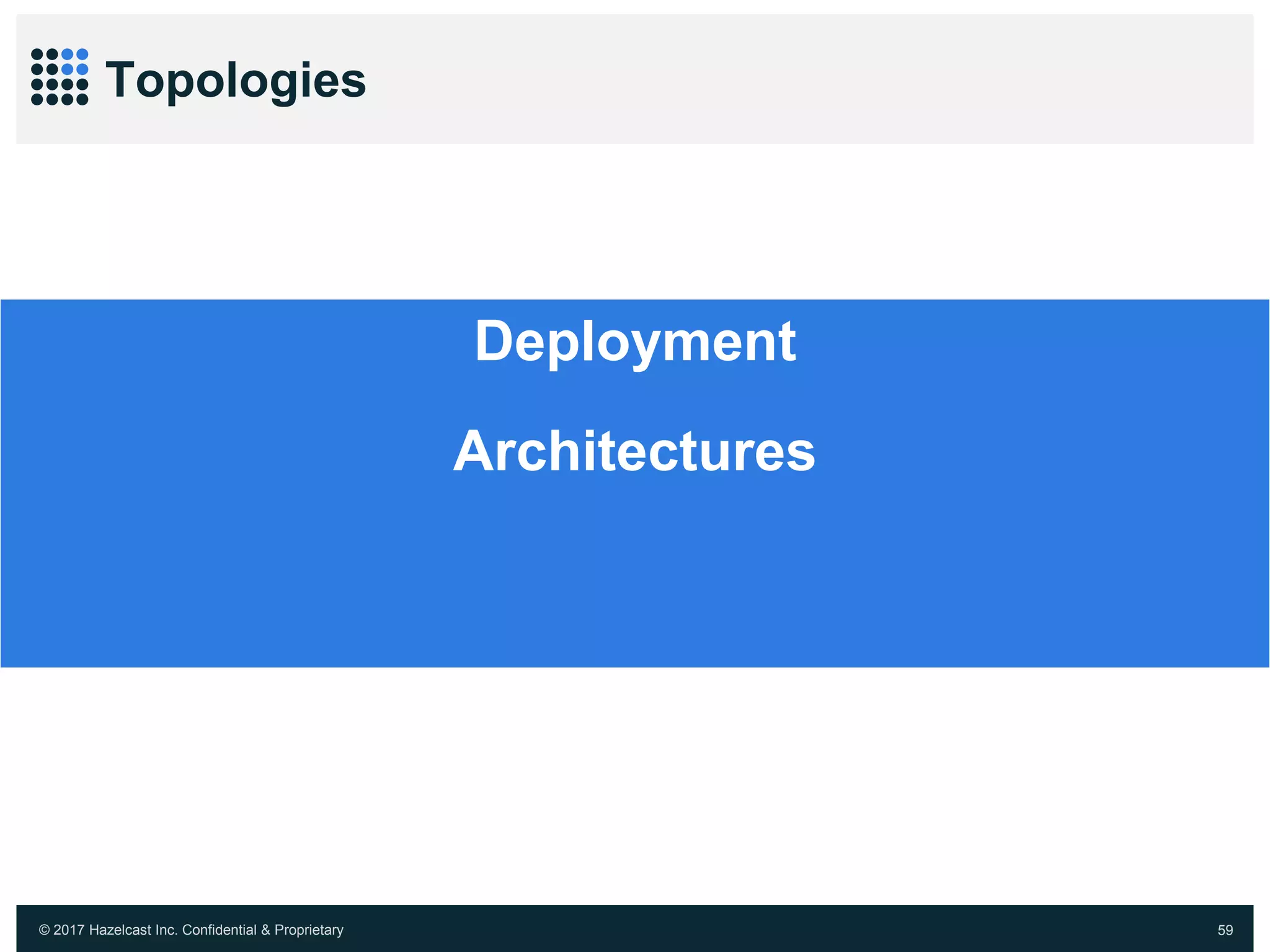Click the page number 59

(1225, 930)
